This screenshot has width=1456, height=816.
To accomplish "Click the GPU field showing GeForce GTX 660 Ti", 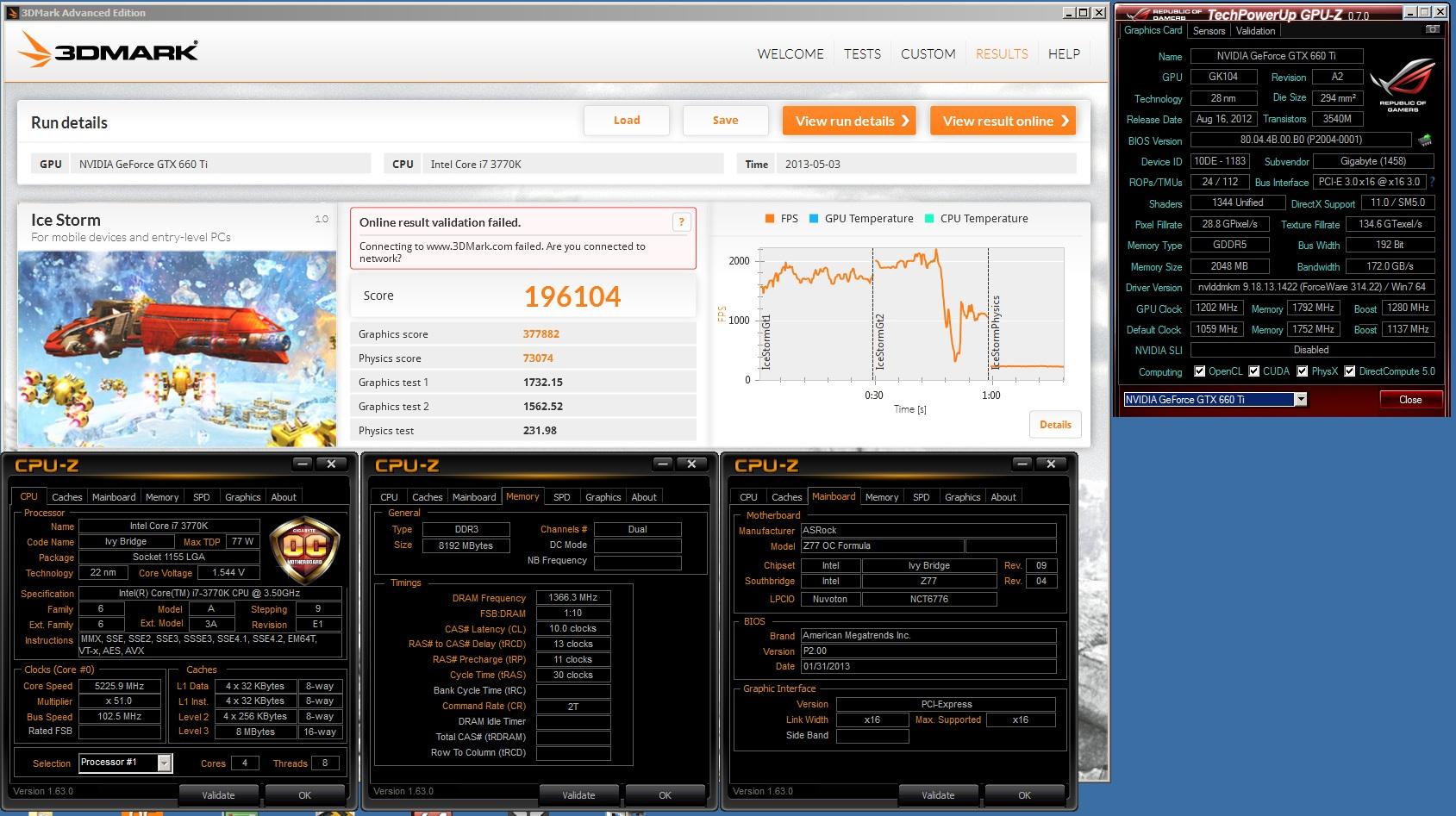I will (220, 164).
